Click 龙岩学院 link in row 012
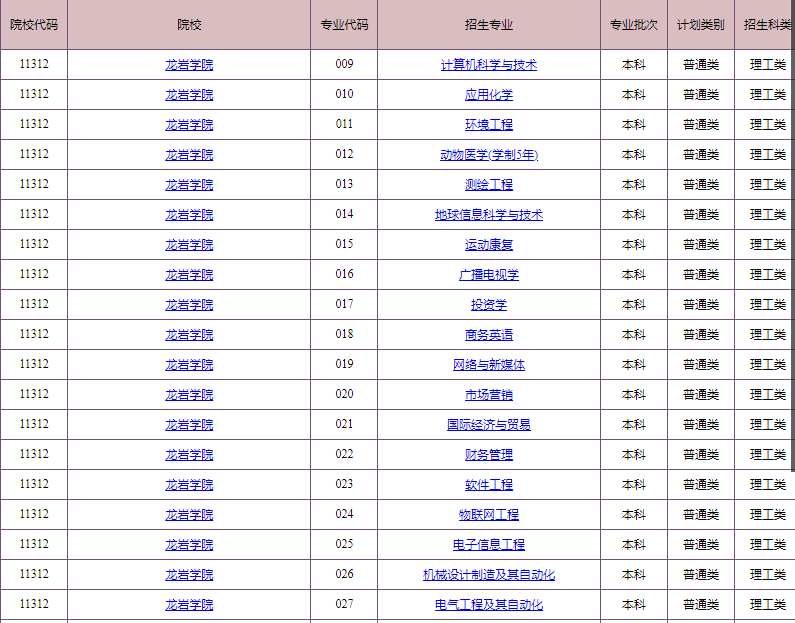Image resolution: width=795 pixels, height=623 pixels. point(189,155)
